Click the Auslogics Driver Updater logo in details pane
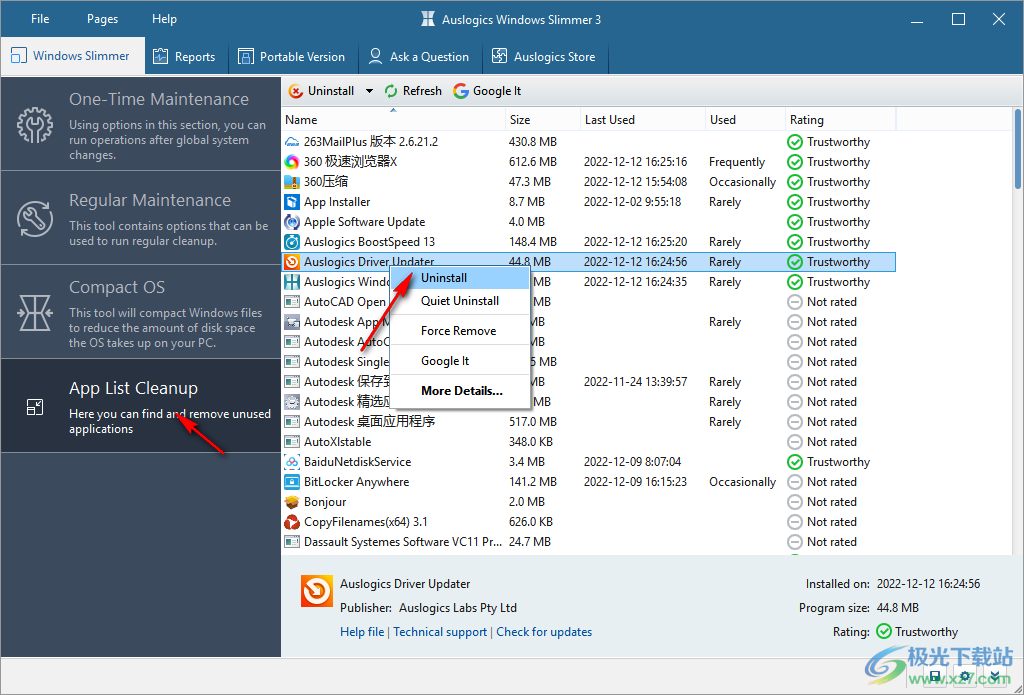Screen dimensions: 1024x695 (x=317, y=591)
